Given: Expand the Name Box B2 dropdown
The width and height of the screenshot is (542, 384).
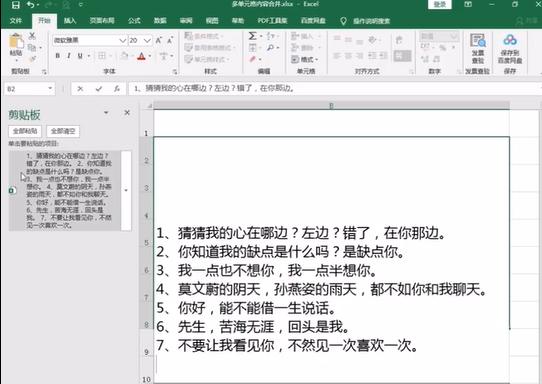Looking at the screenshot, I should 50,88.
